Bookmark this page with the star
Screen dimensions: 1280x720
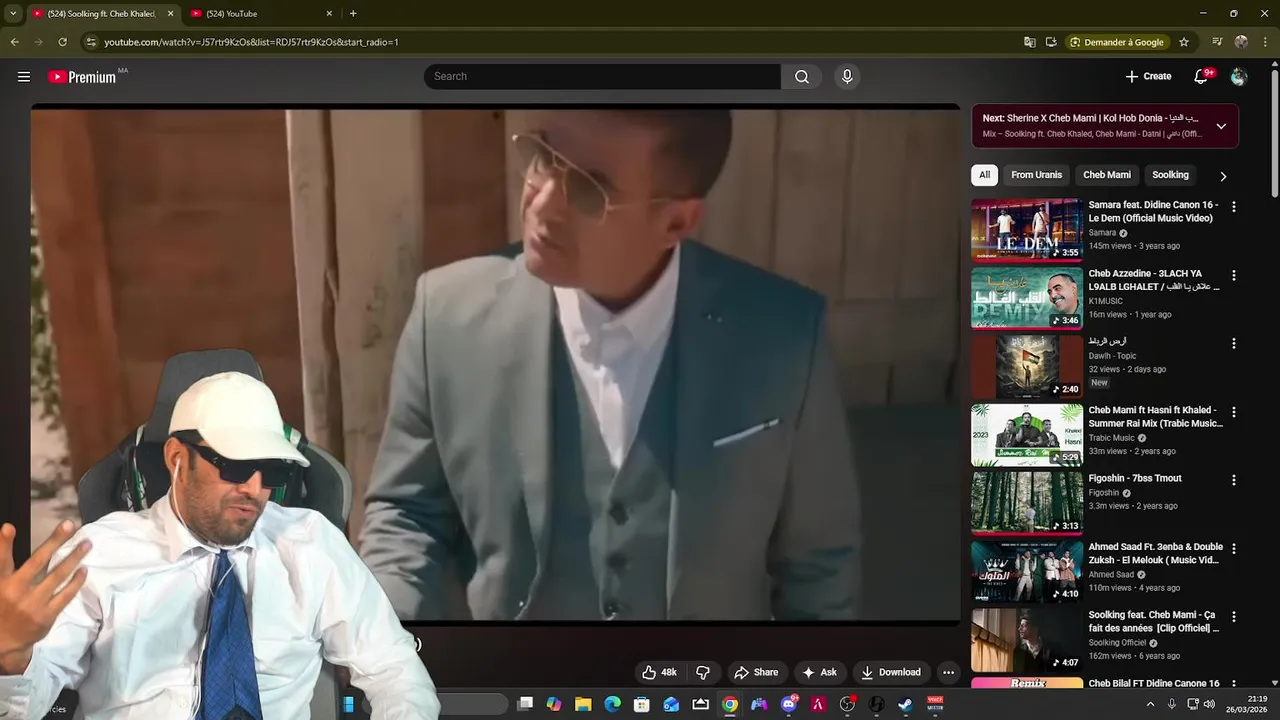(1184, 42)
